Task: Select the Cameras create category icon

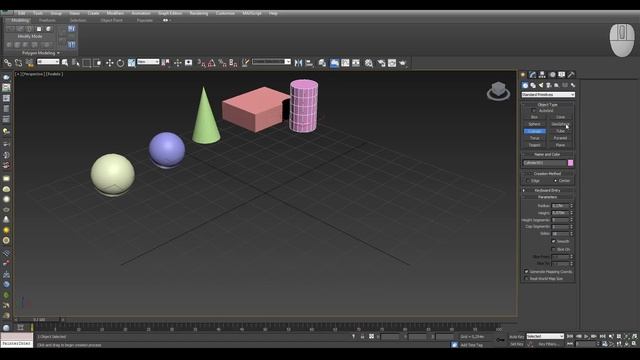Action: pos(549,85)
